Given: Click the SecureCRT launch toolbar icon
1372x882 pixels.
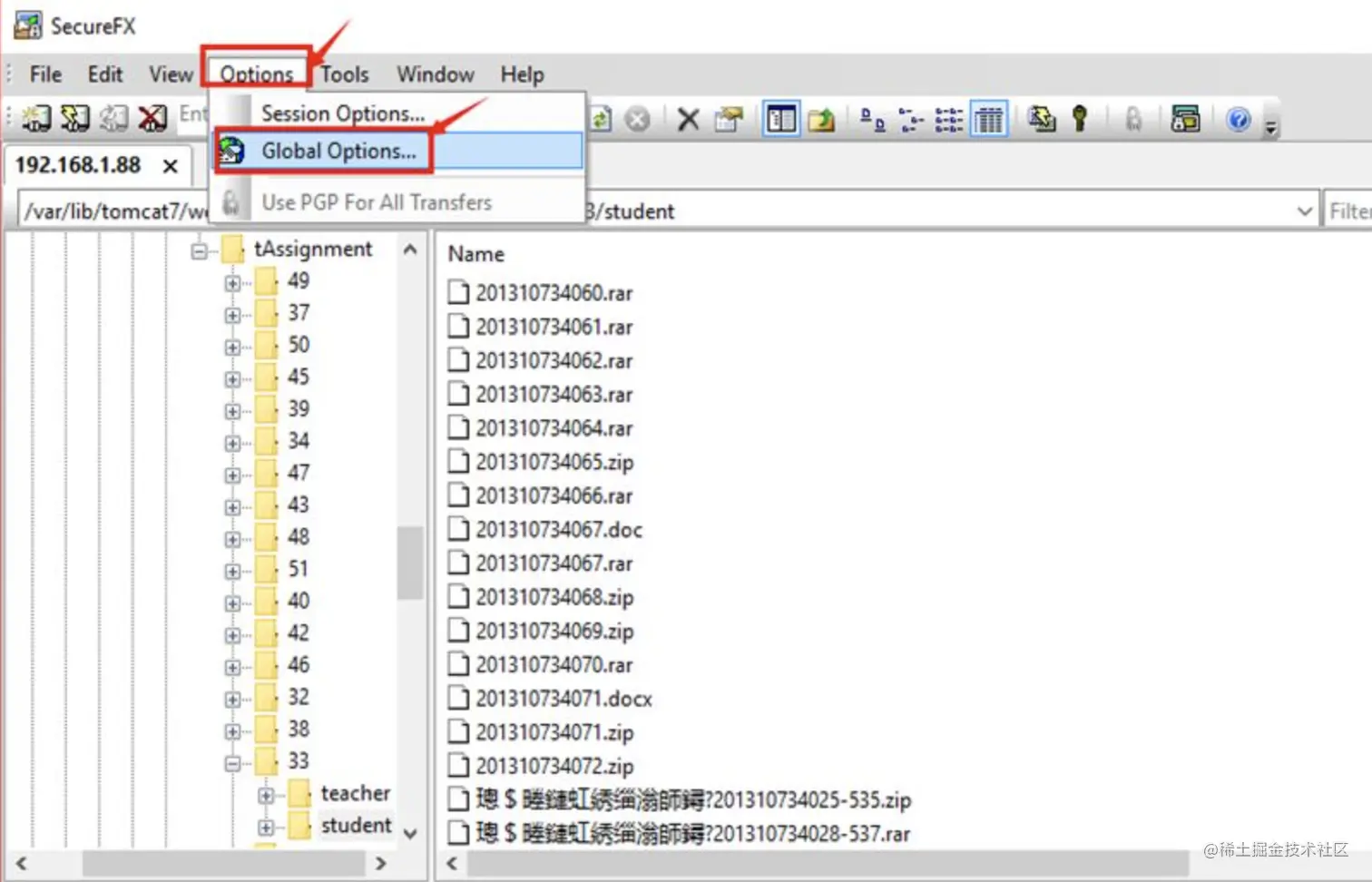Looking at the screenshot, I should 1185,119.
